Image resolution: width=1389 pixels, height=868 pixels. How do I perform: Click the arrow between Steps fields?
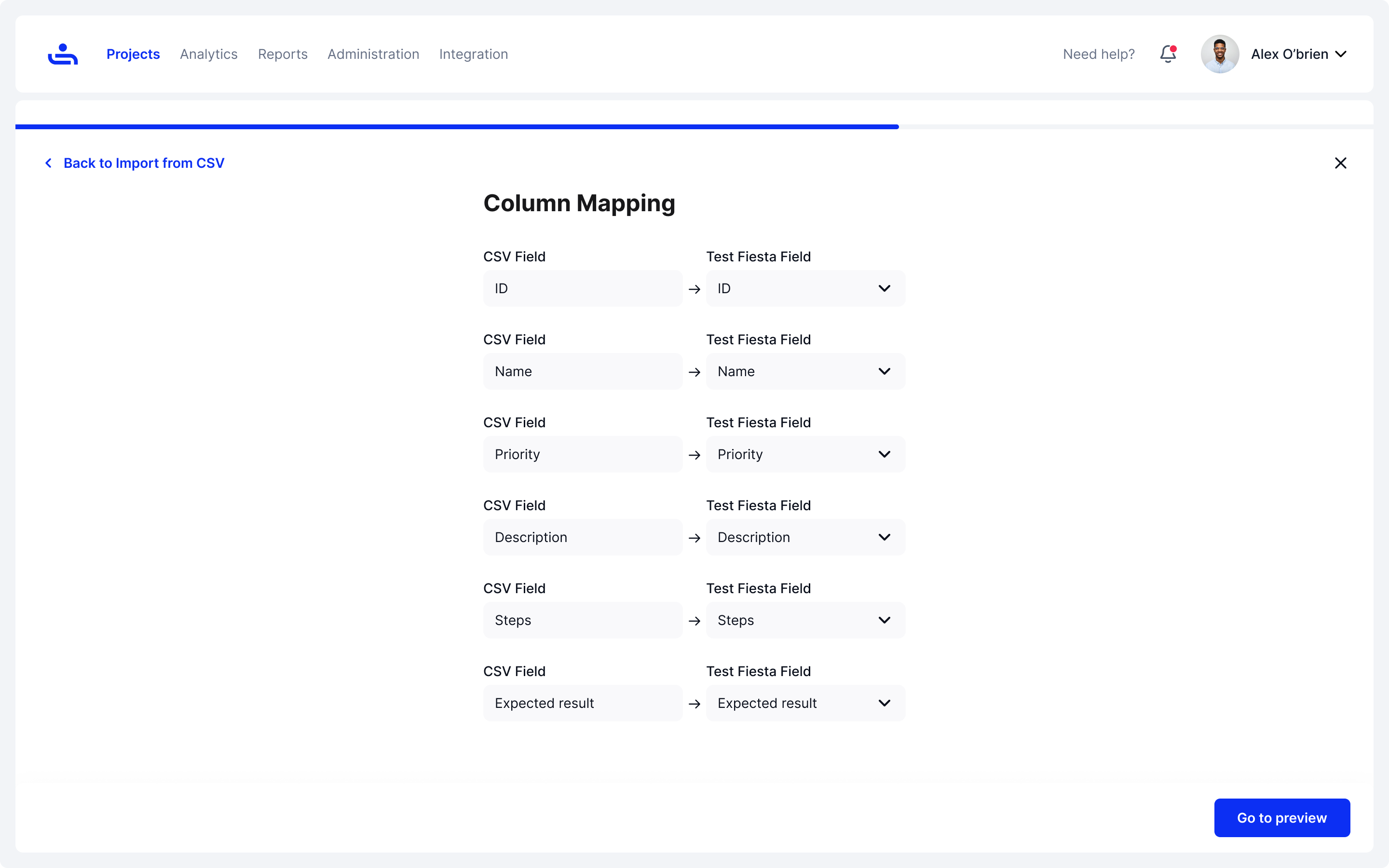(x=694, y=621)
